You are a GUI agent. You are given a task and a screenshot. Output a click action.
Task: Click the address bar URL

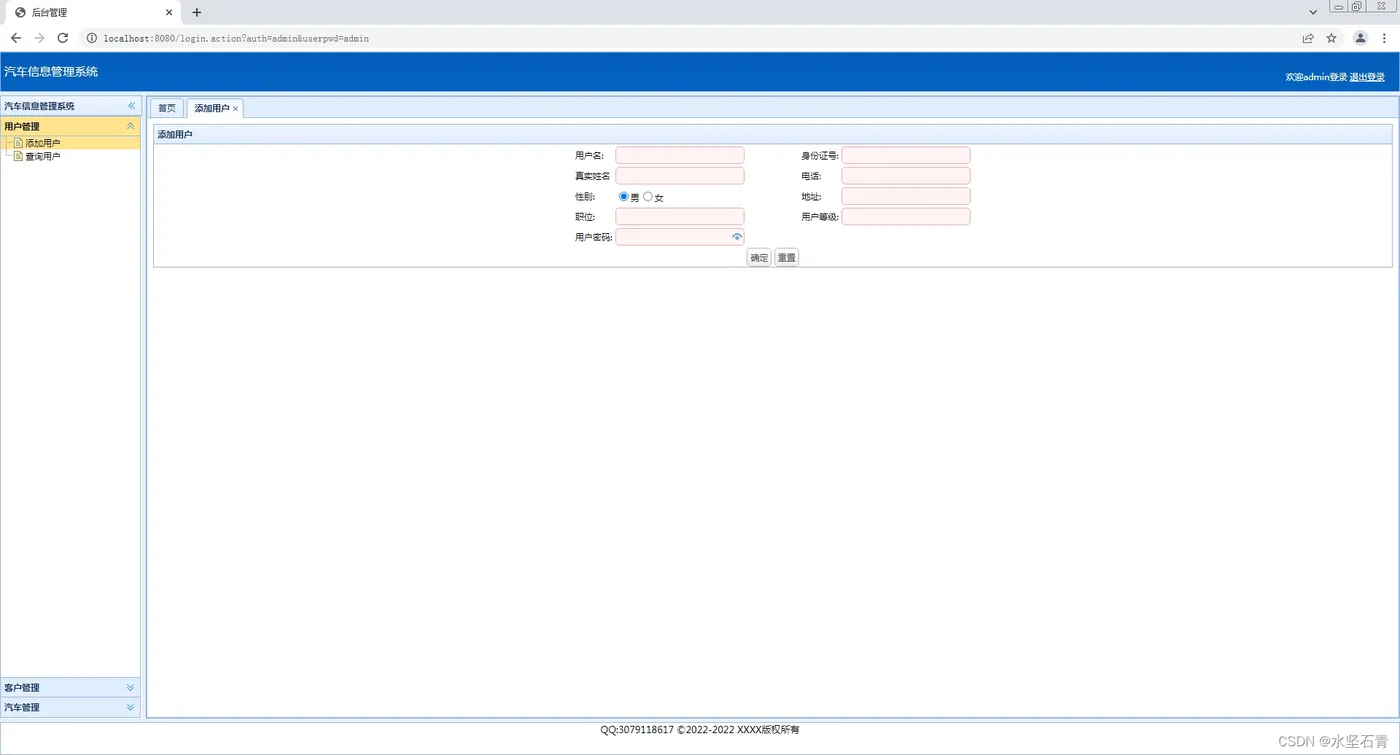pyautogui.click(x=236, y=39)
